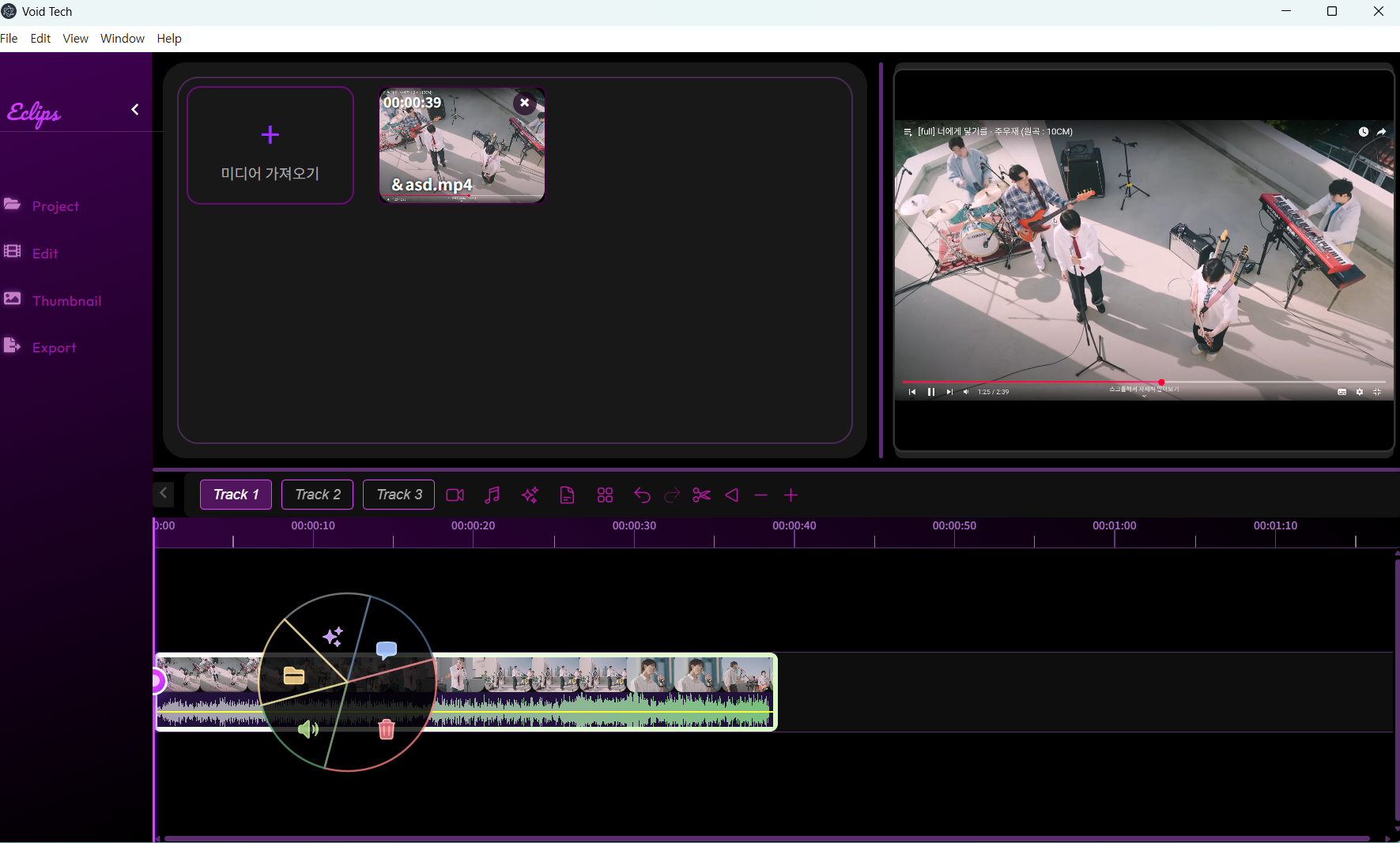The width and height of the screenshot is (1400, 843).
Task: Exit fullscreen in the preview player
Action: pos(1377,392)
